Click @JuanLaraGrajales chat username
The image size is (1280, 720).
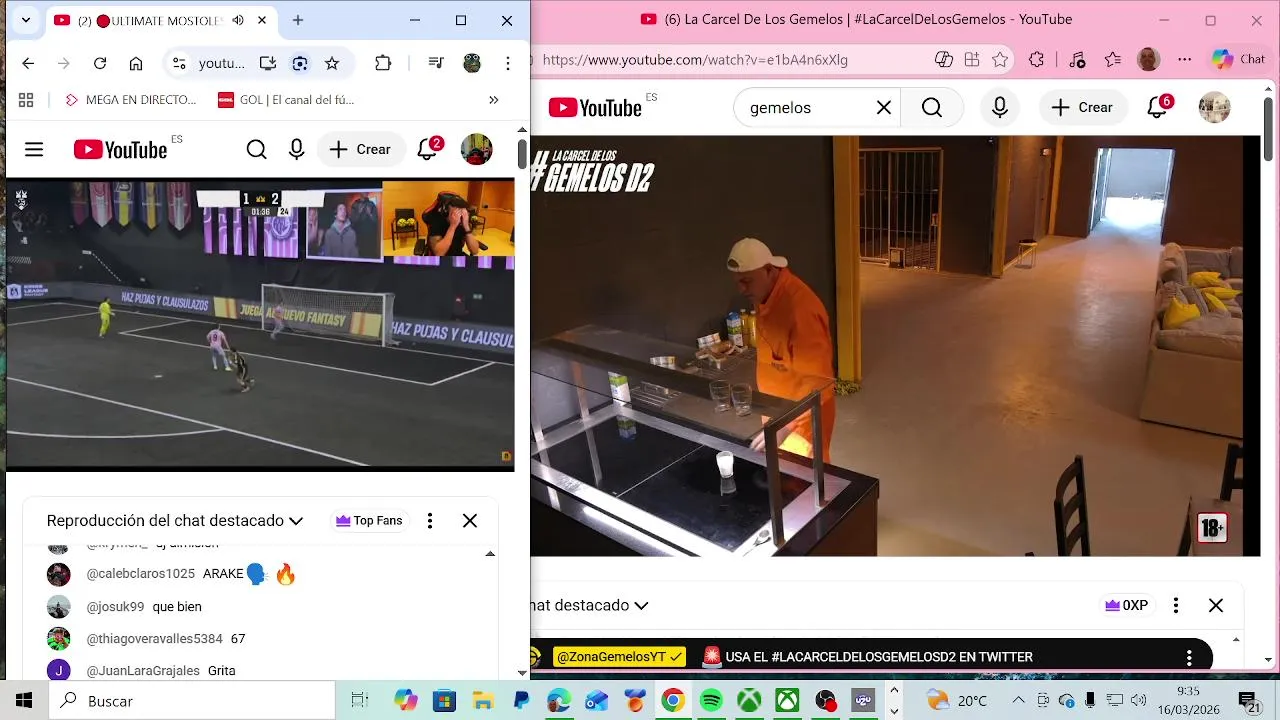point(143,671)
